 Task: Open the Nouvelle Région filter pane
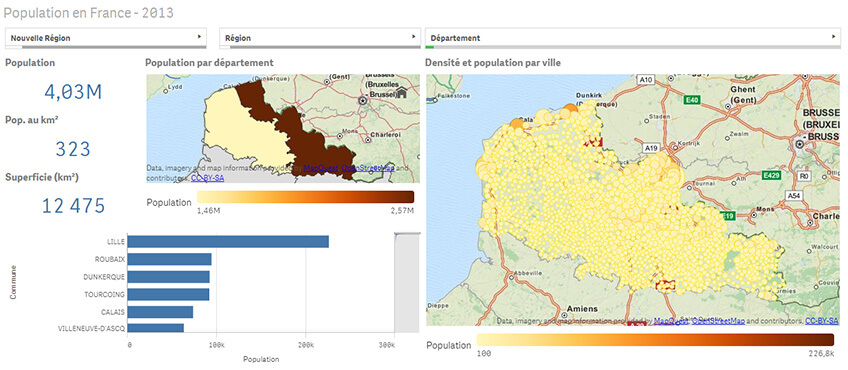[106, 38]
